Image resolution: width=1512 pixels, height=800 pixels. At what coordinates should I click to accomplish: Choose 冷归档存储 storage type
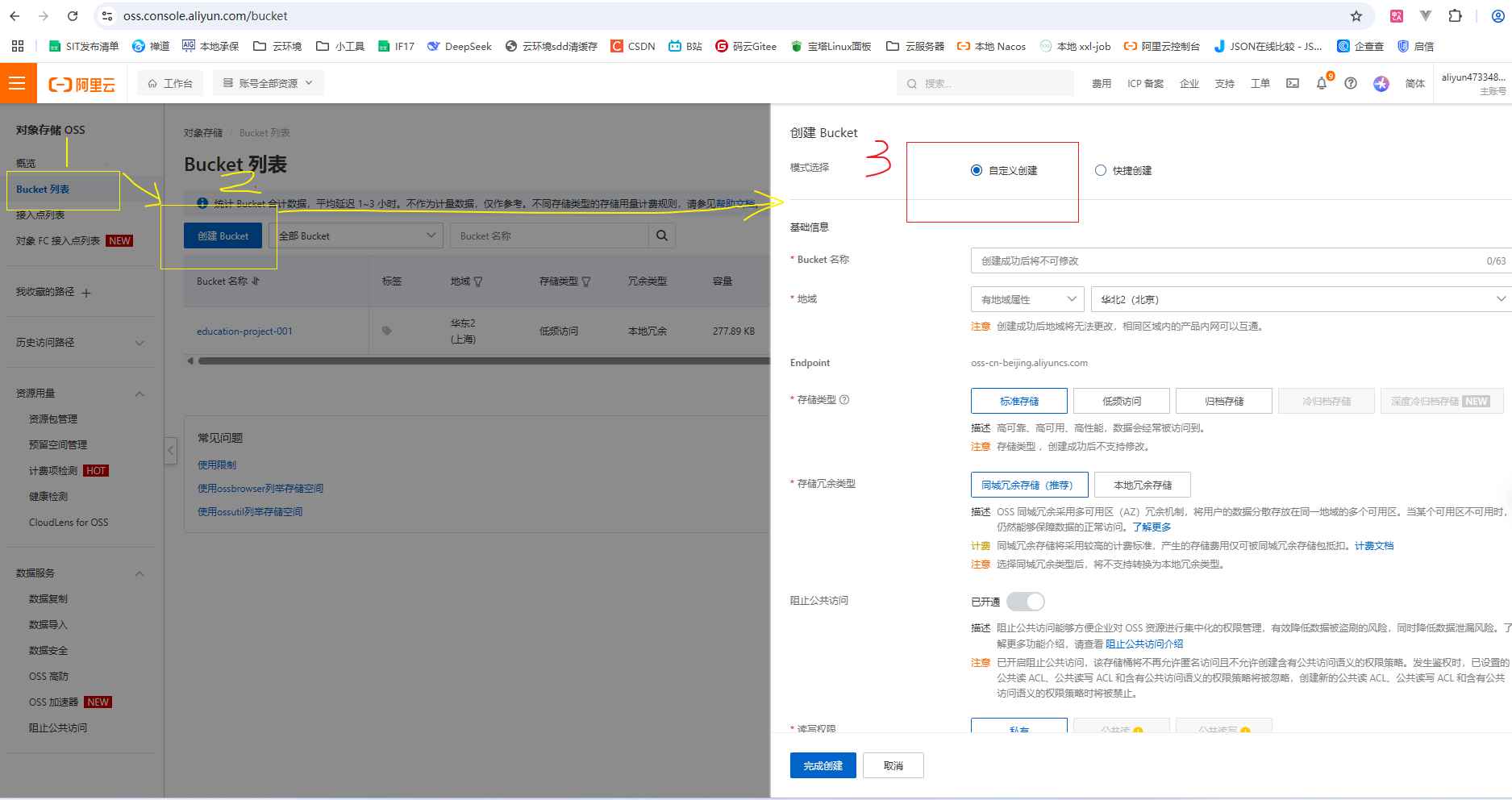(1327, 401)
